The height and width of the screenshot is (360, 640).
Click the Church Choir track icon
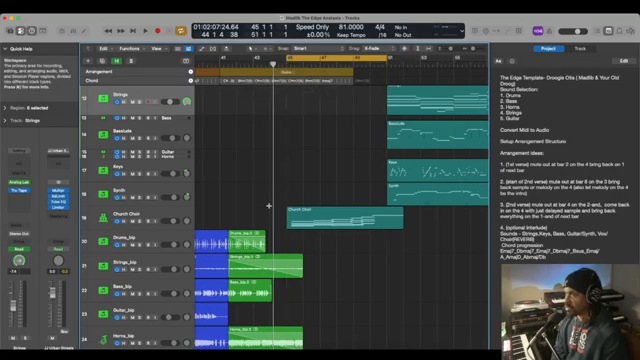pos(103,218)
